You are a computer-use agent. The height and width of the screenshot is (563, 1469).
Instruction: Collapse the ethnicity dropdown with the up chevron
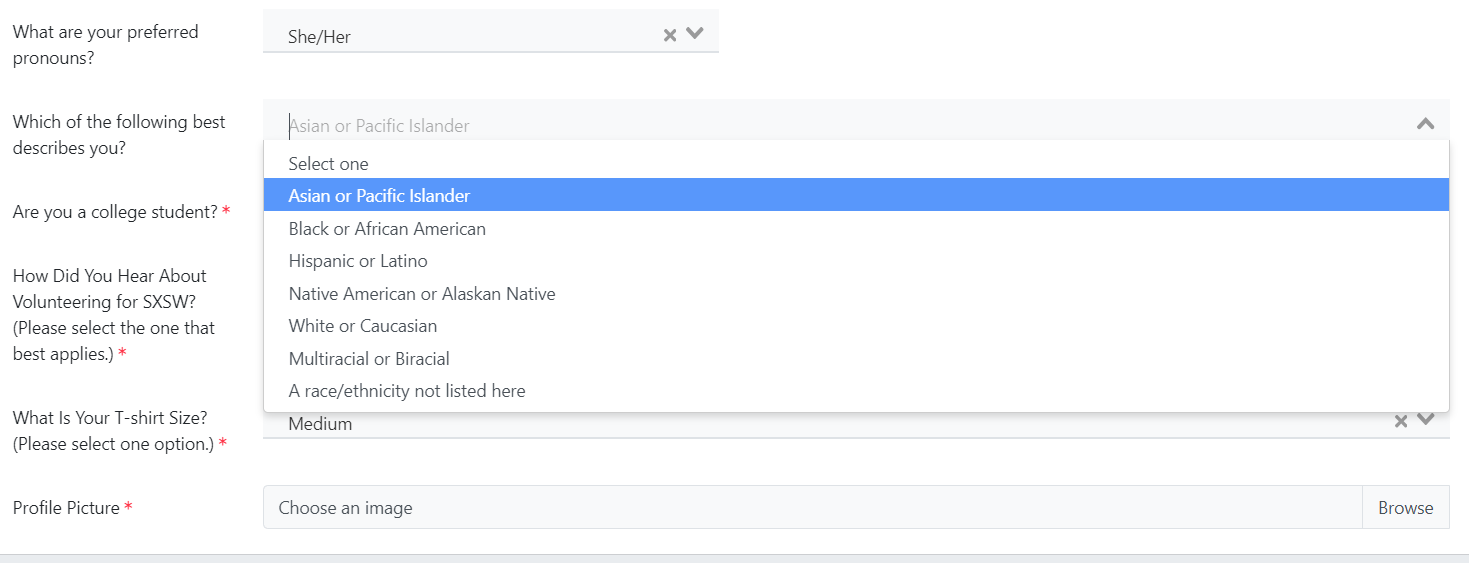pos(1426,124)
